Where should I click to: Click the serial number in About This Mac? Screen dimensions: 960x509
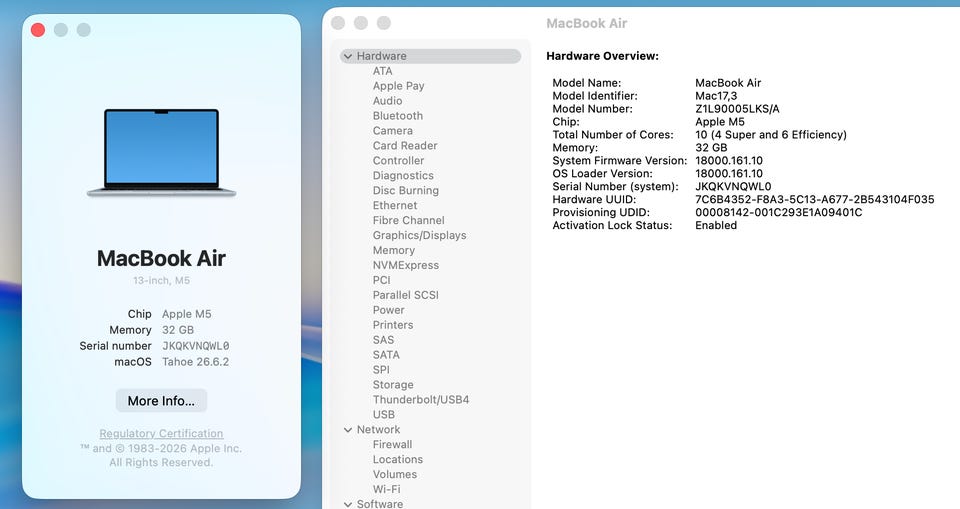(x=195, y=345)
